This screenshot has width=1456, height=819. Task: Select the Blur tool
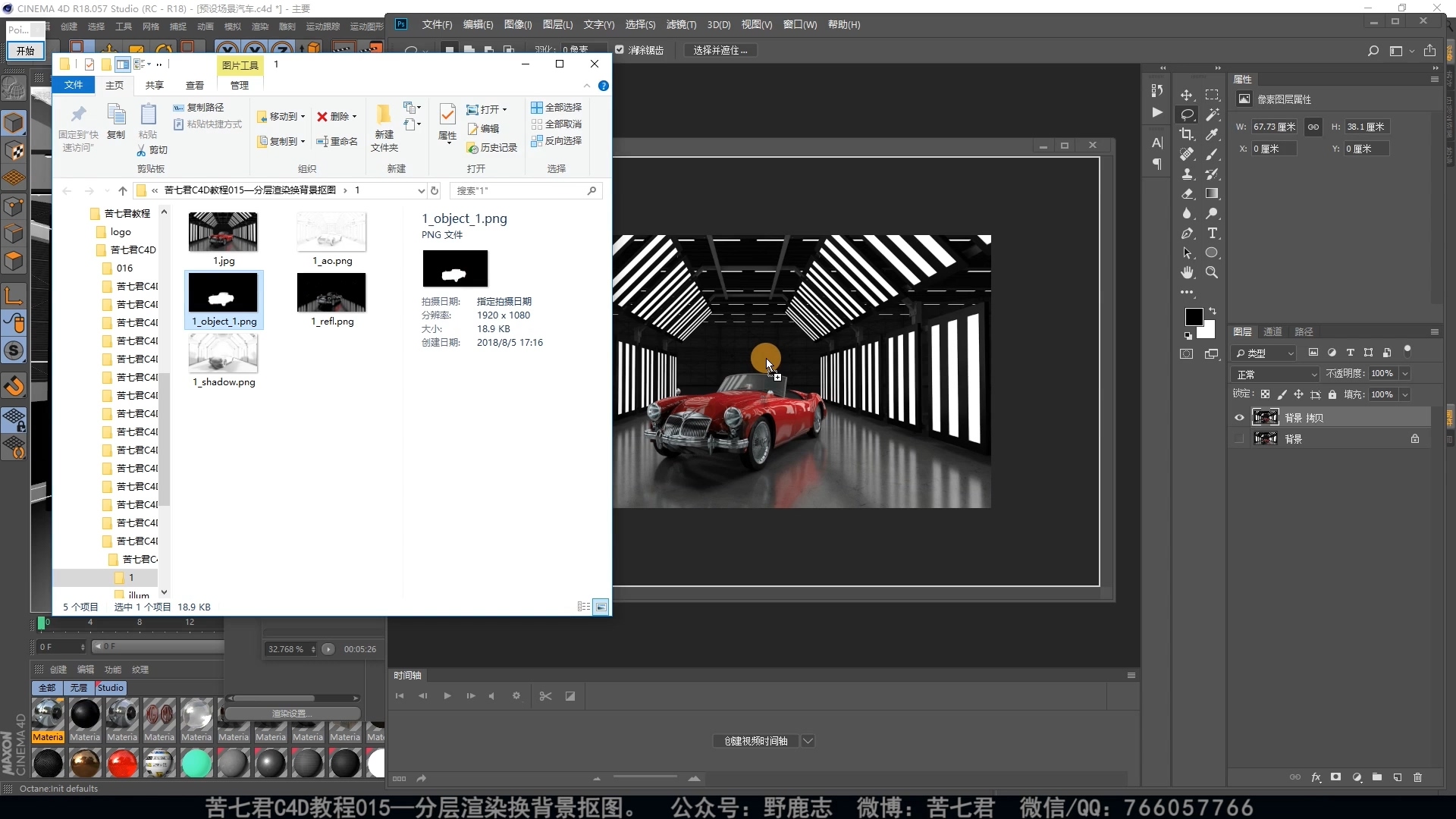1187,213
